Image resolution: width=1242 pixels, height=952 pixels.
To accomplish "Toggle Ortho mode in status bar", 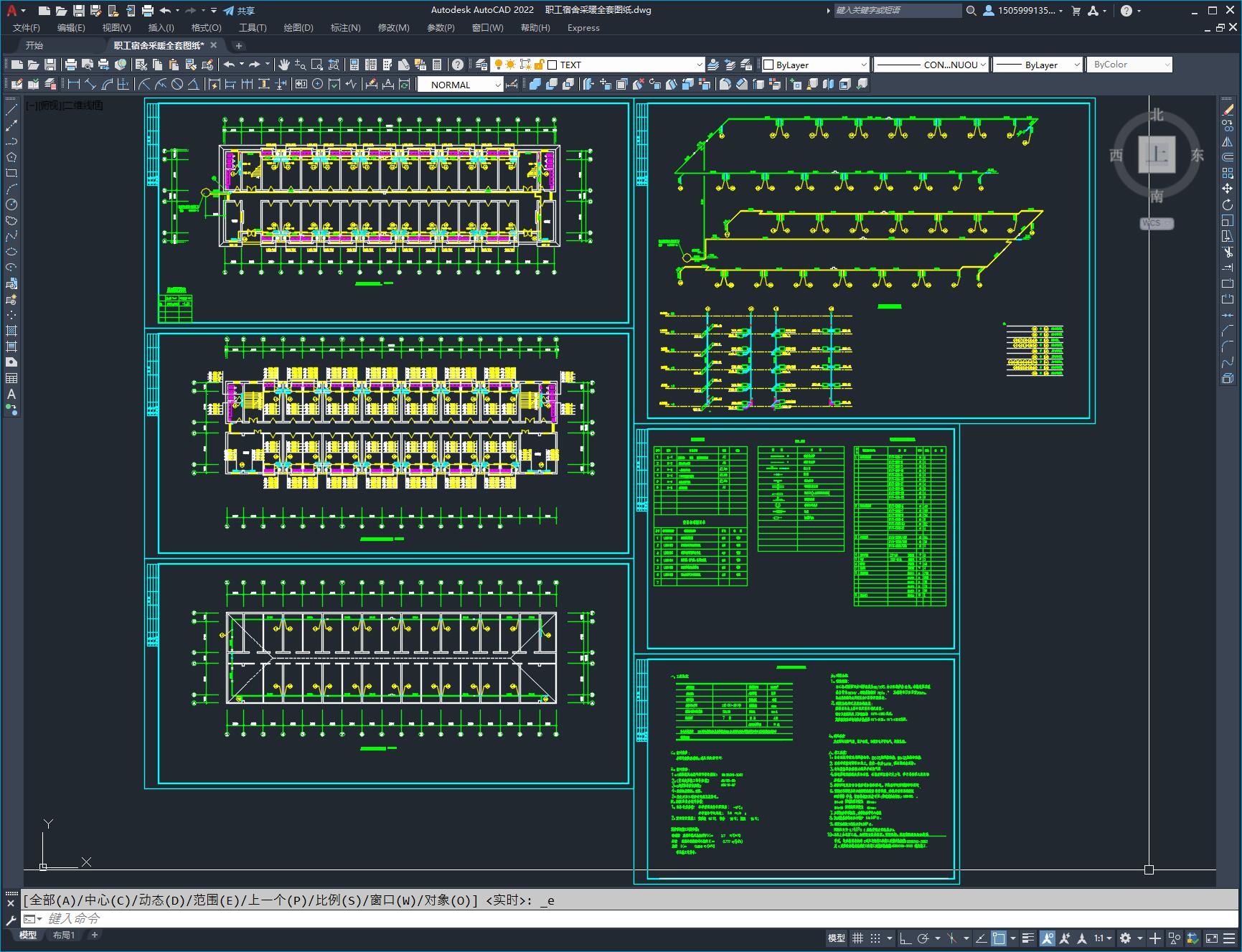I will [905, 938].
